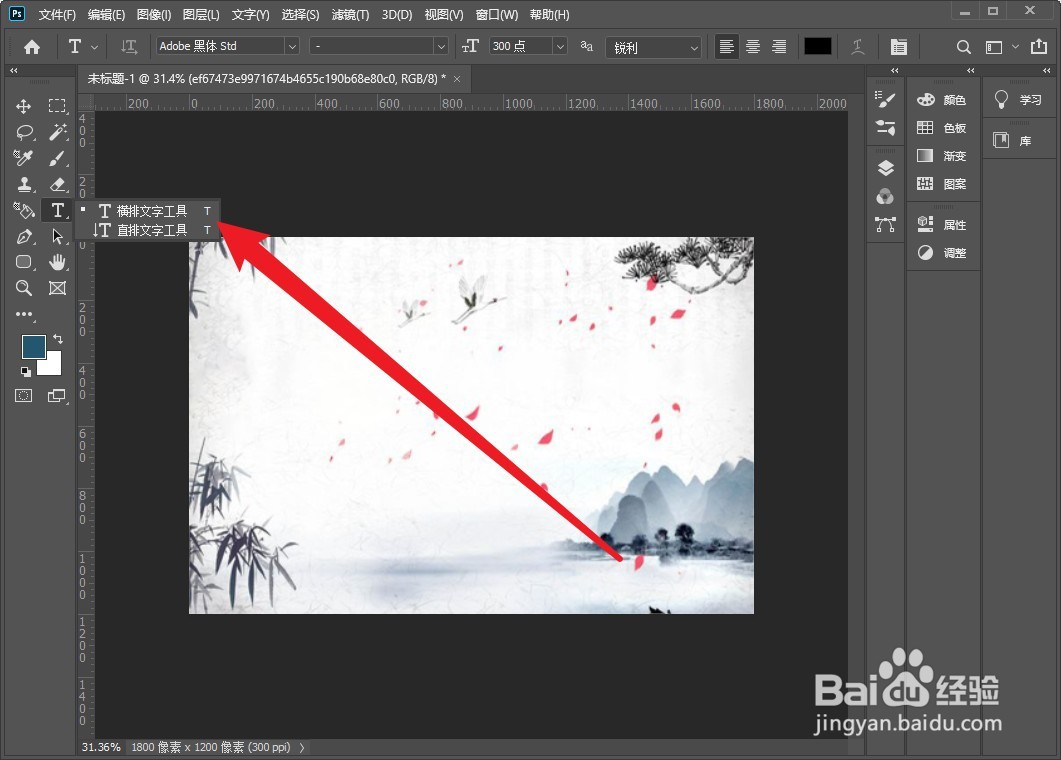This screenshot has height=760, width=1061.
Task: Align text right
Action: click(779, 47)
